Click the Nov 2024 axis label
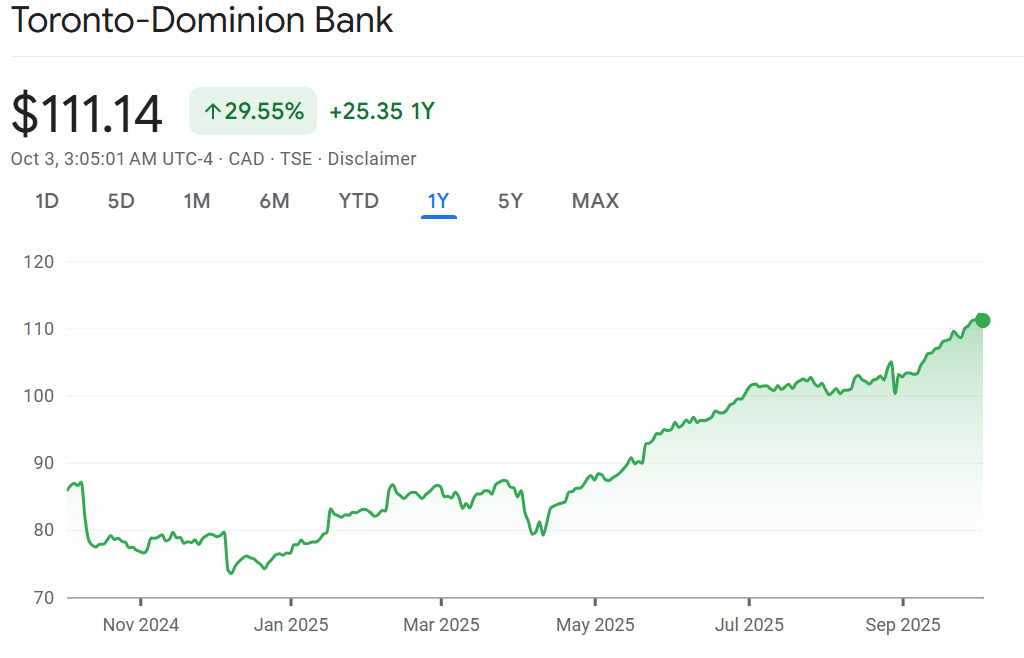 click(141, 625)
